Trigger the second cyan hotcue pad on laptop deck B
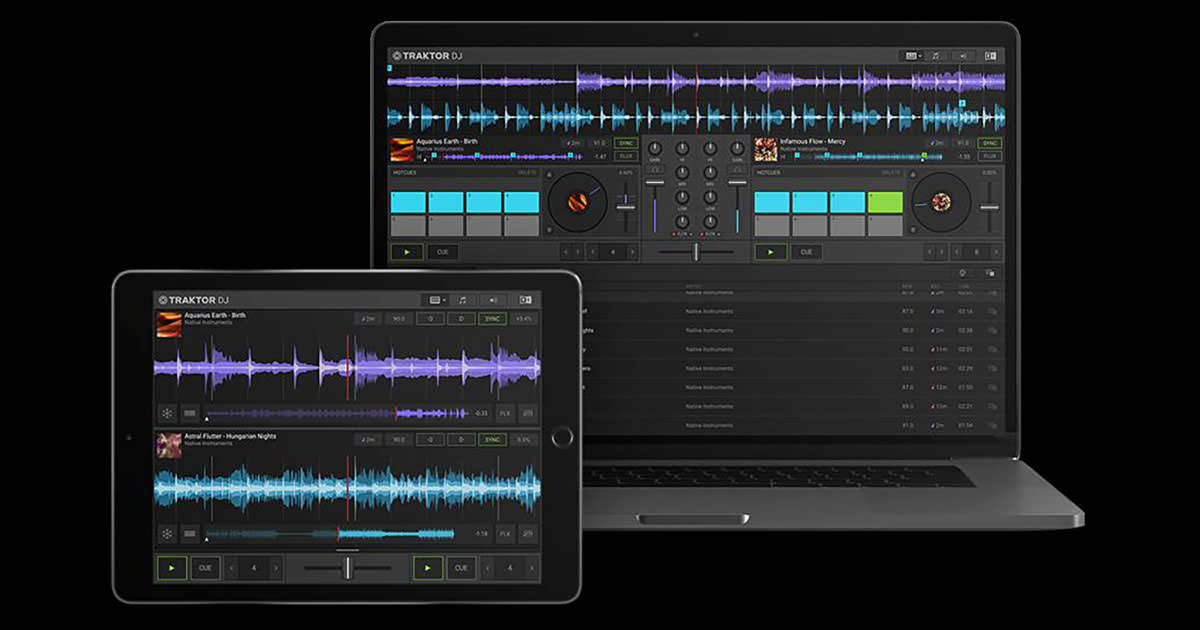 [x=809, y=202]
